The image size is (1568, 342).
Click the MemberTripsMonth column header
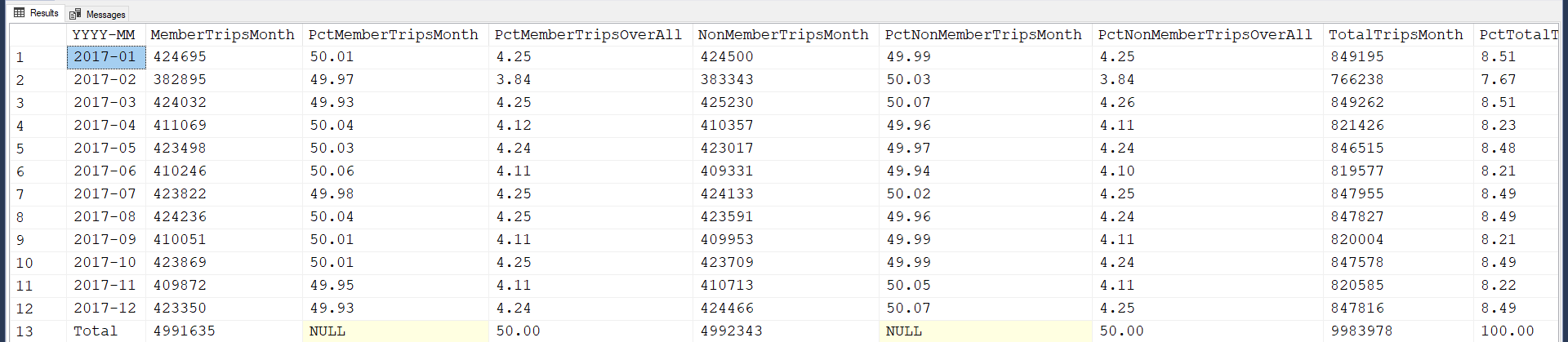coord(222,34)
